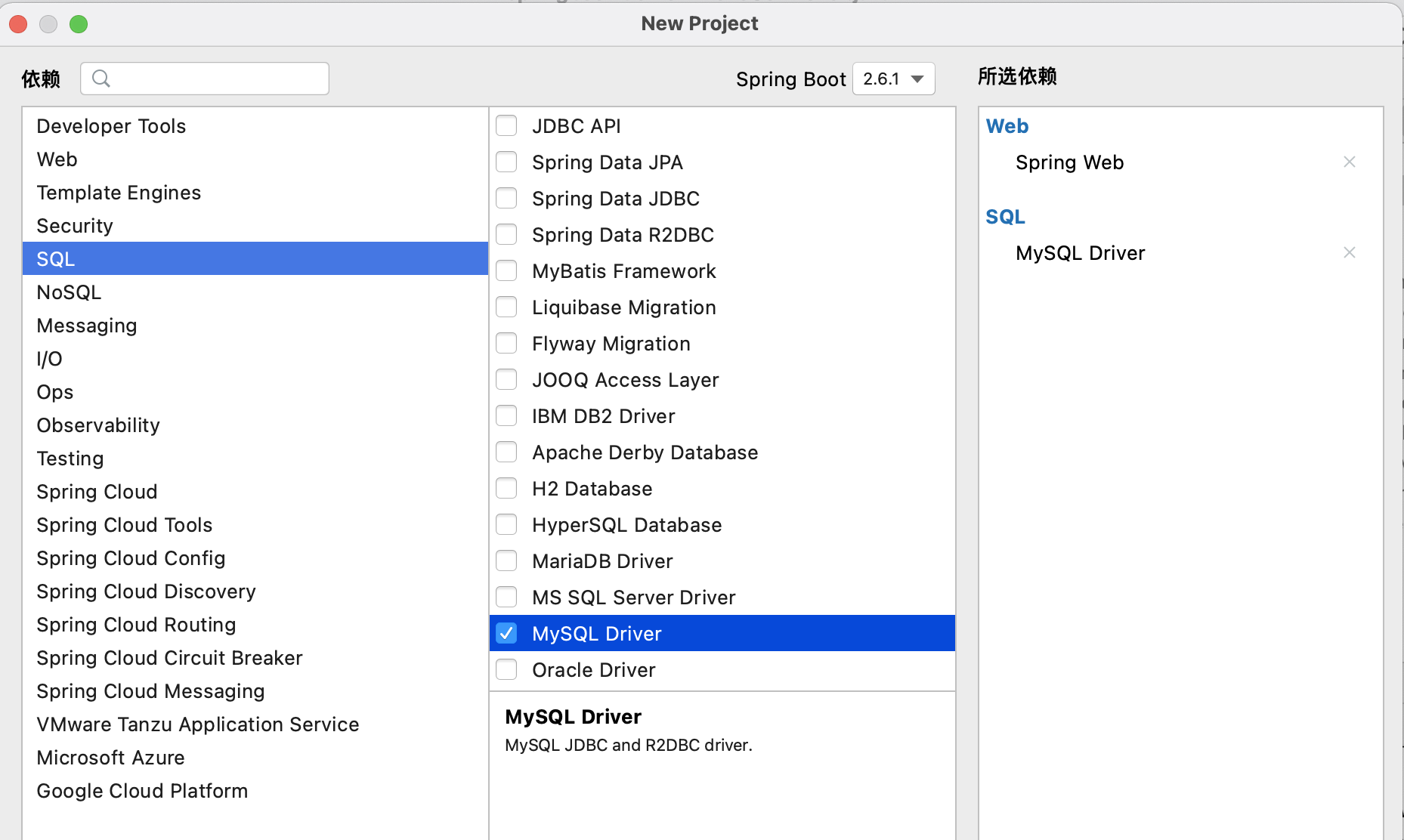Open the Spring Boot version dropdown
The height and width of the screenshot is (840, 1404).
coord(893,79)
